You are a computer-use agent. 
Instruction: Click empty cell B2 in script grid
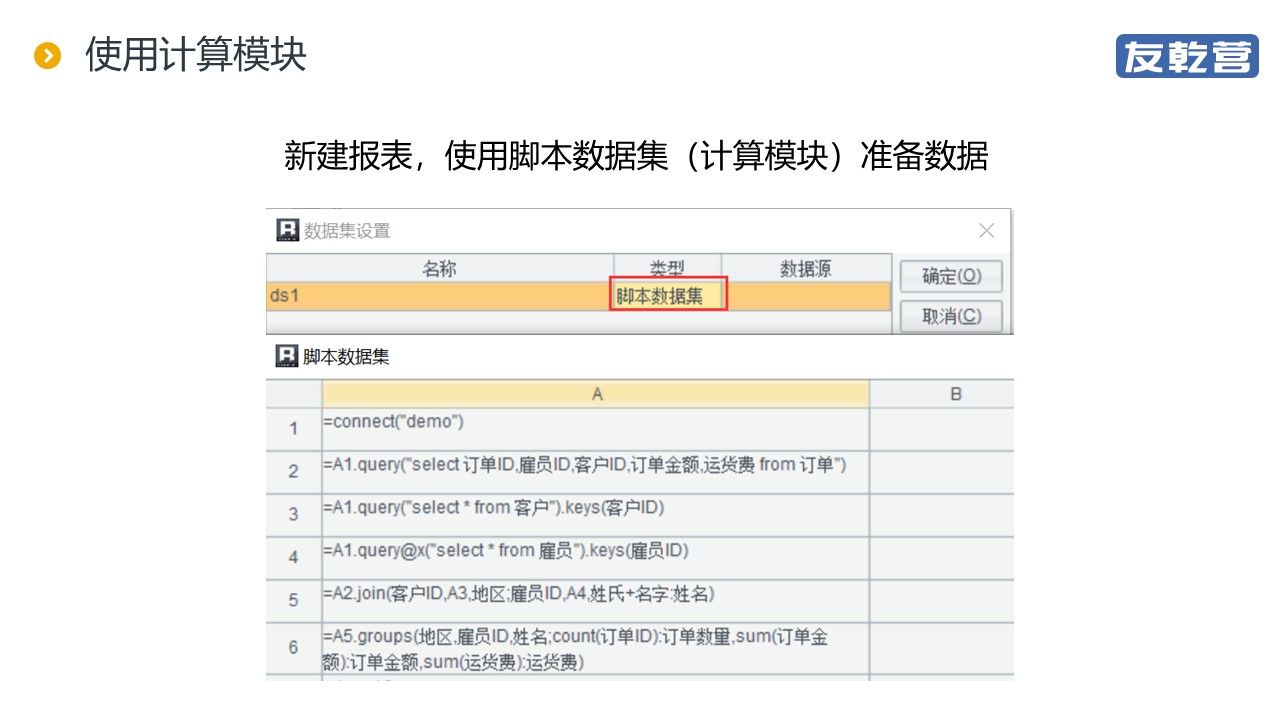(942, 472)
